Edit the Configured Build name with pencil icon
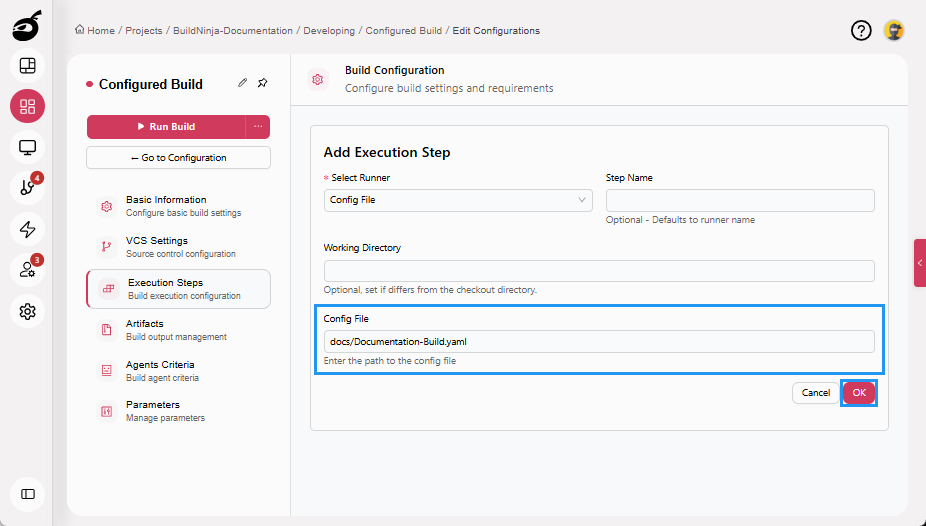 [x=242, y=83]
